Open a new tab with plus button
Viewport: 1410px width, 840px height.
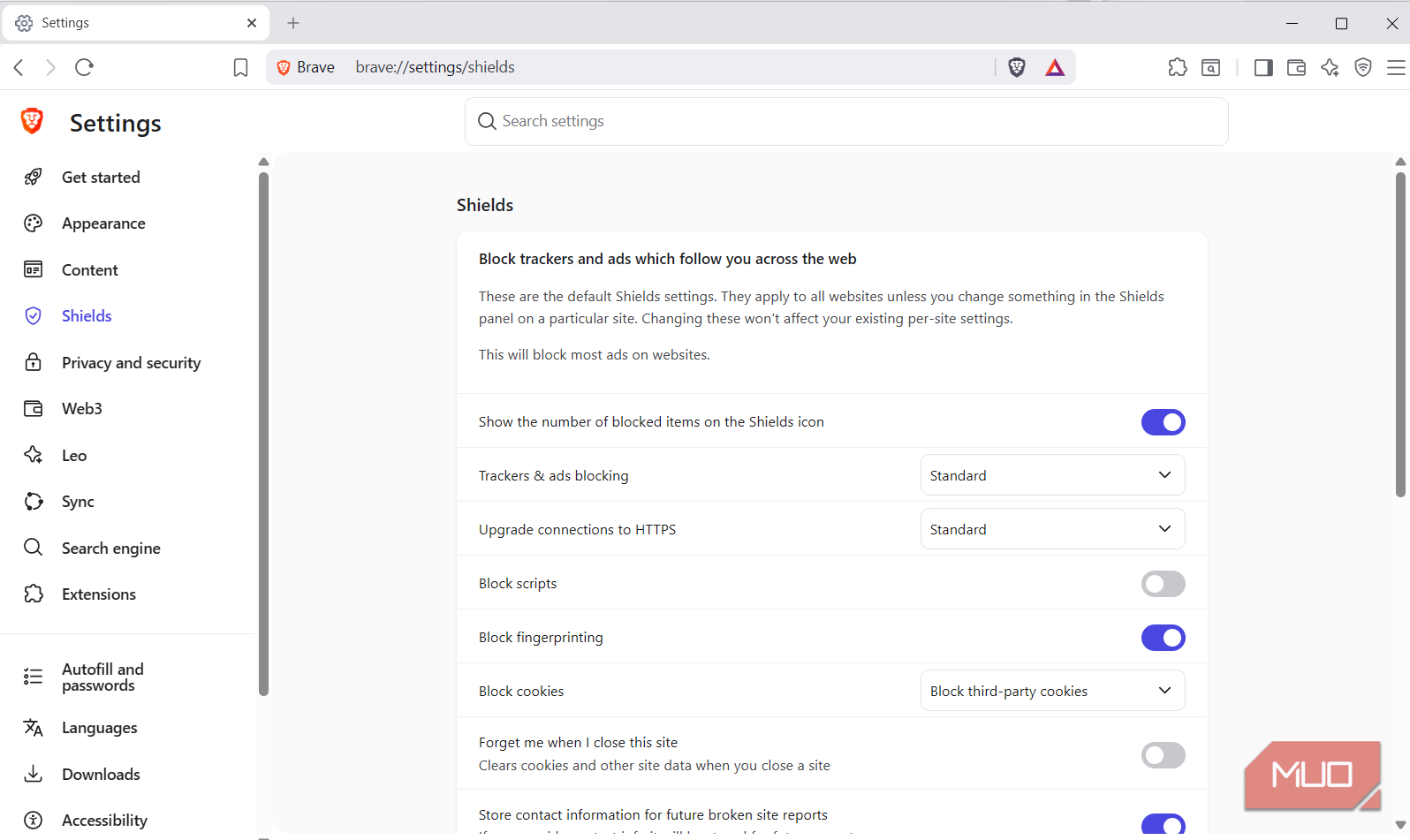click(293, 23)
